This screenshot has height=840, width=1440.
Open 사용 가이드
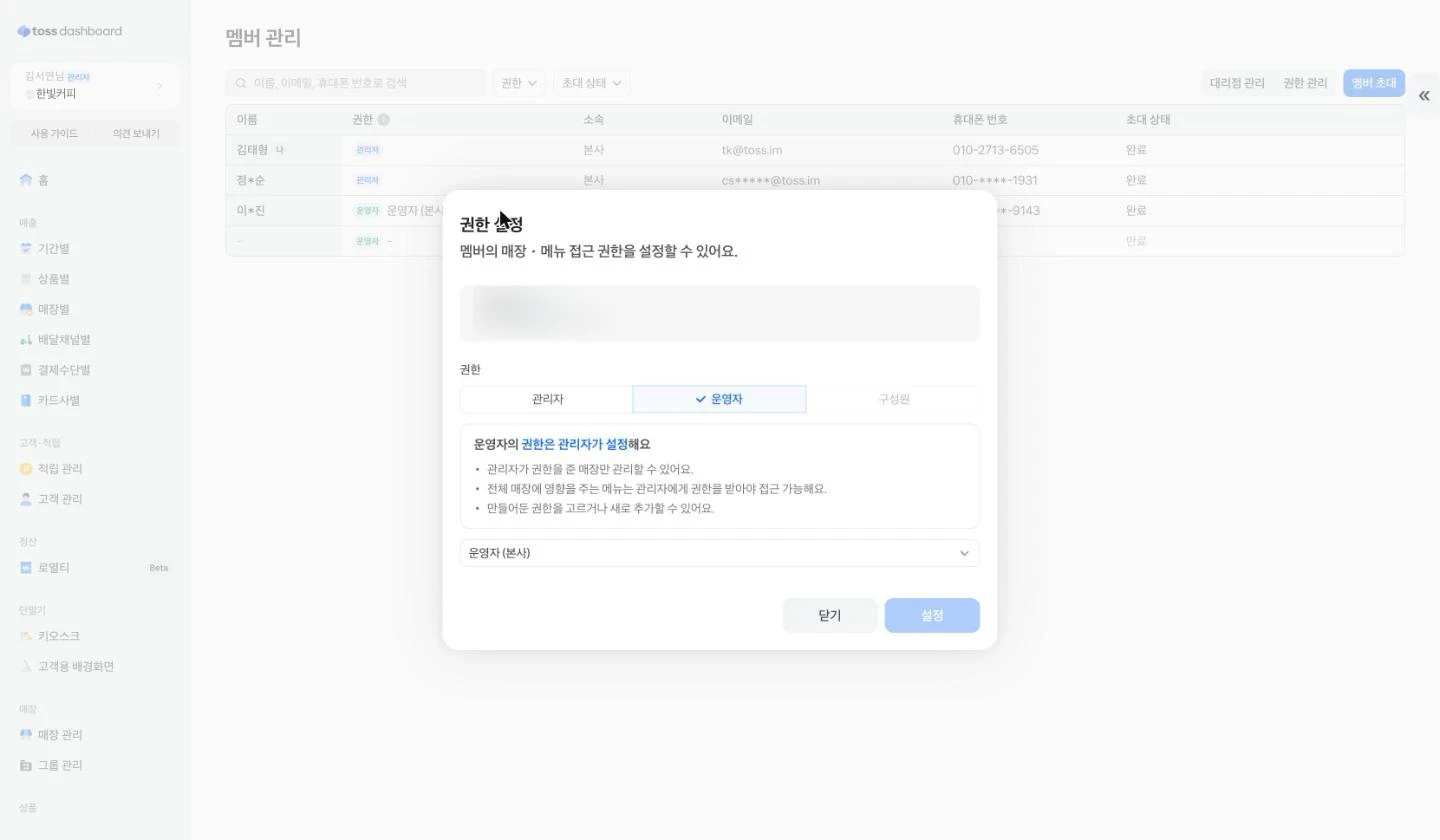coord(54,134)
